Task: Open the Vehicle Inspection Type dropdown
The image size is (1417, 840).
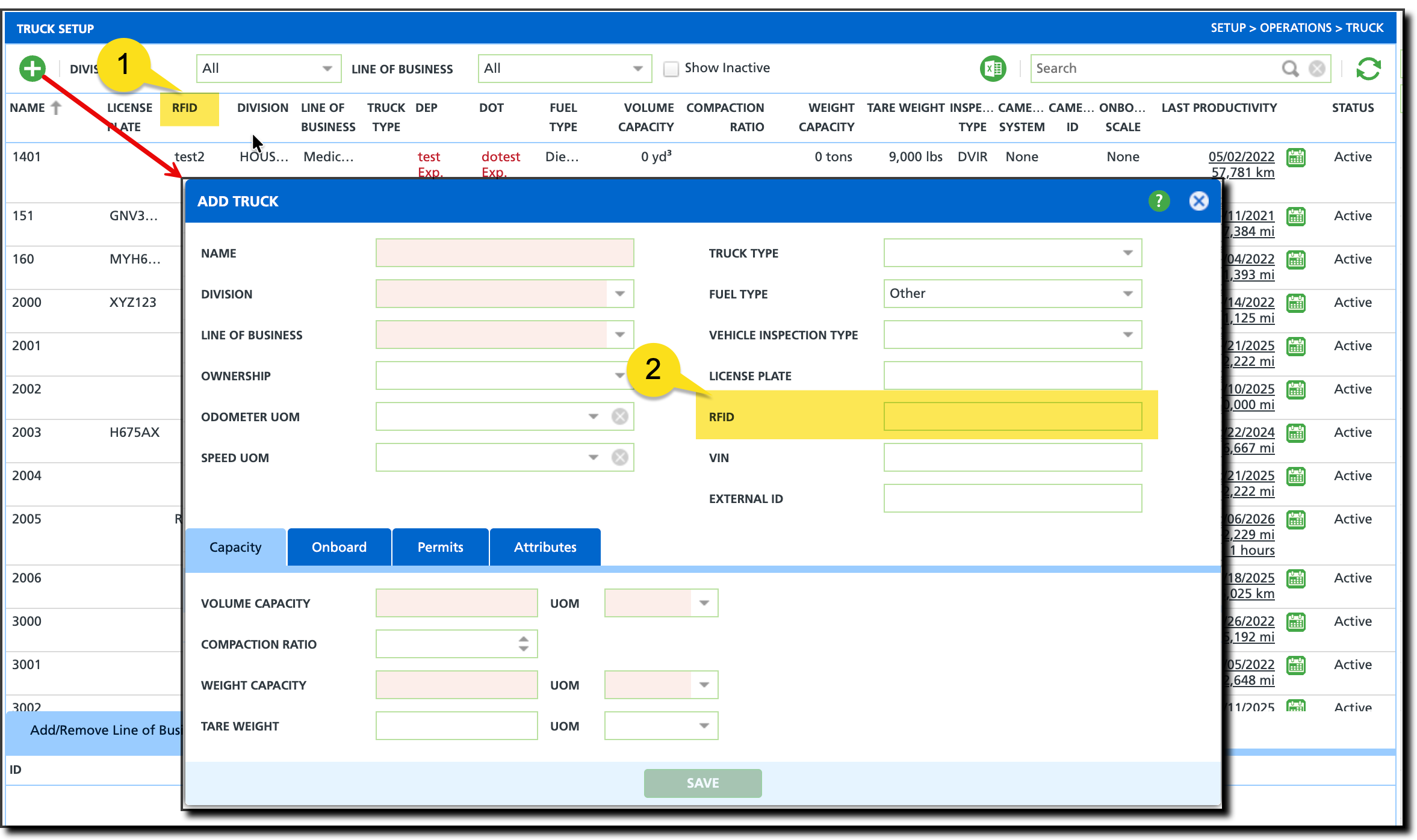Action: [x=1127, y=335]
